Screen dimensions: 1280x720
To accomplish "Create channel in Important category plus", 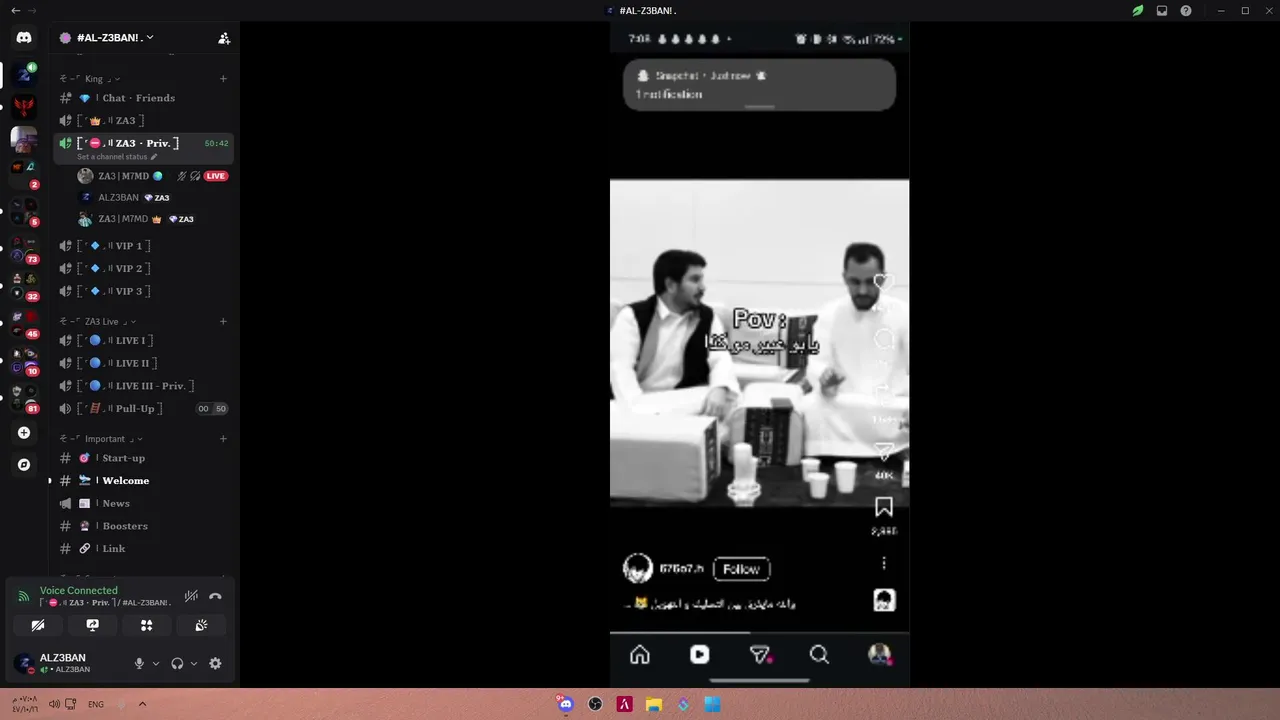I will click(x=223, y=439).
